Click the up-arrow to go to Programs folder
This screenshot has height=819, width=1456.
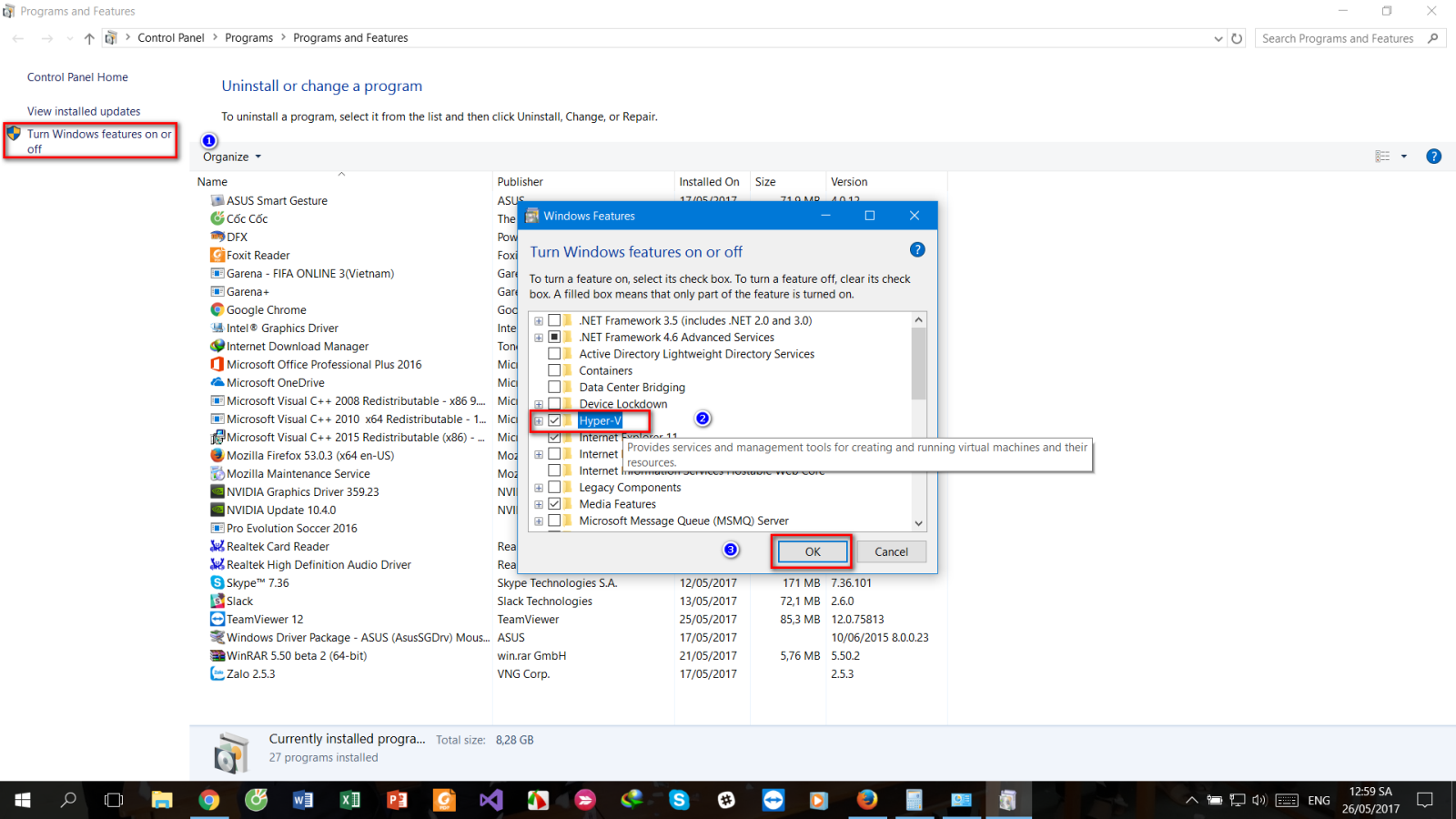tap(86, 37)
